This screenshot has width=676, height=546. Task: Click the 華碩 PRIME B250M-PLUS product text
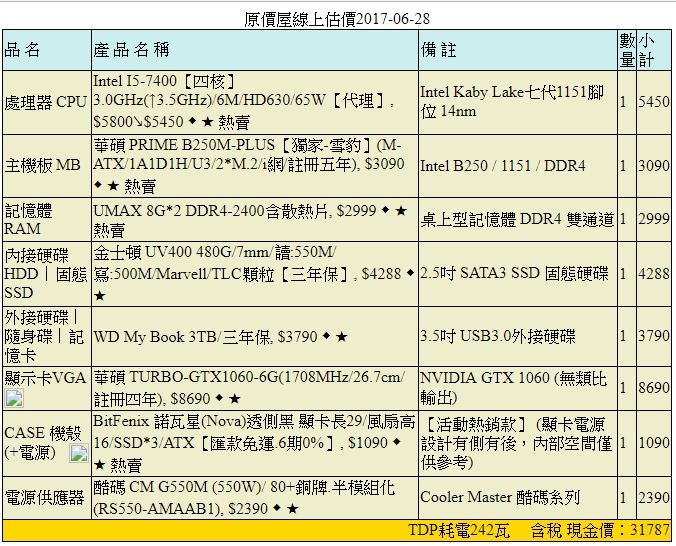tap(249, 166)
